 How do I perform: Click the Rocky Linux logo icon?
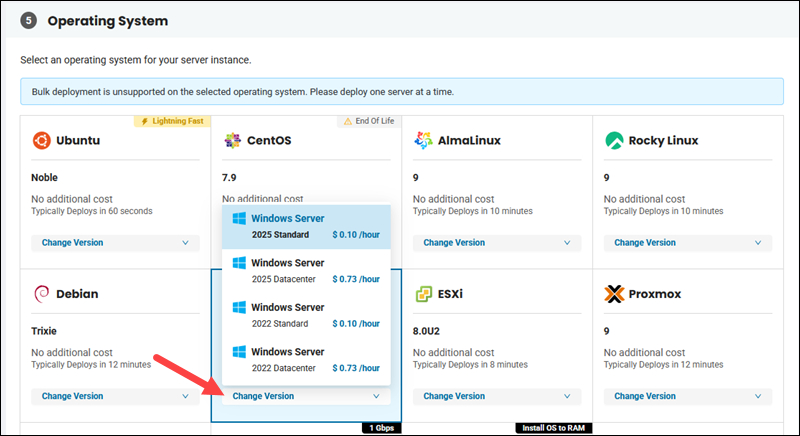tap(614, 140)
